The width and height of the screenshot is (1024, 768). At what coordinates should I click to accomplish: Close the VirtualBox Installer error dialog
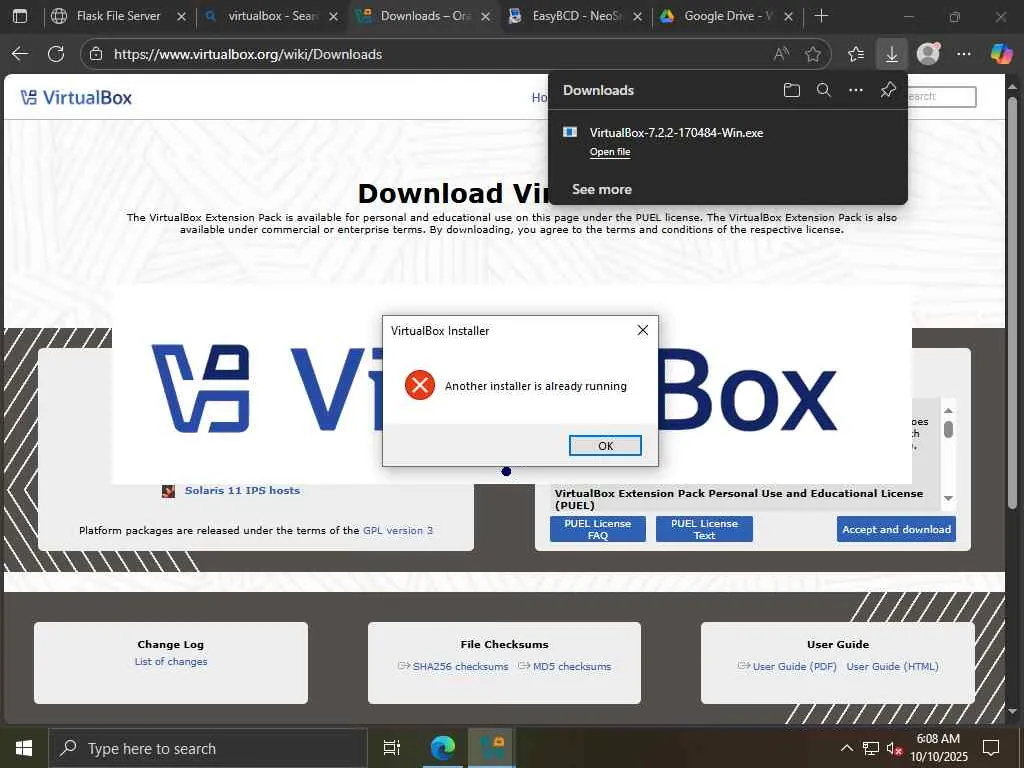(643, 330)
